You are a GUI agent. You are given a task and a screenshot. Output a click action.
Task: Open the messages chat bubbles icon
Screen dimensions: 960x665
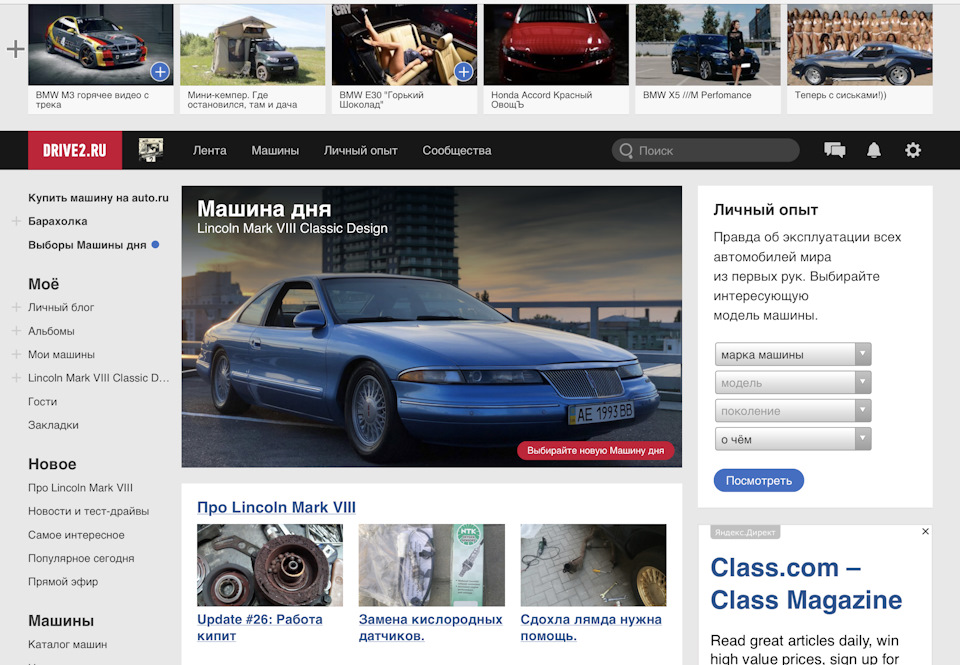[834, 150]
